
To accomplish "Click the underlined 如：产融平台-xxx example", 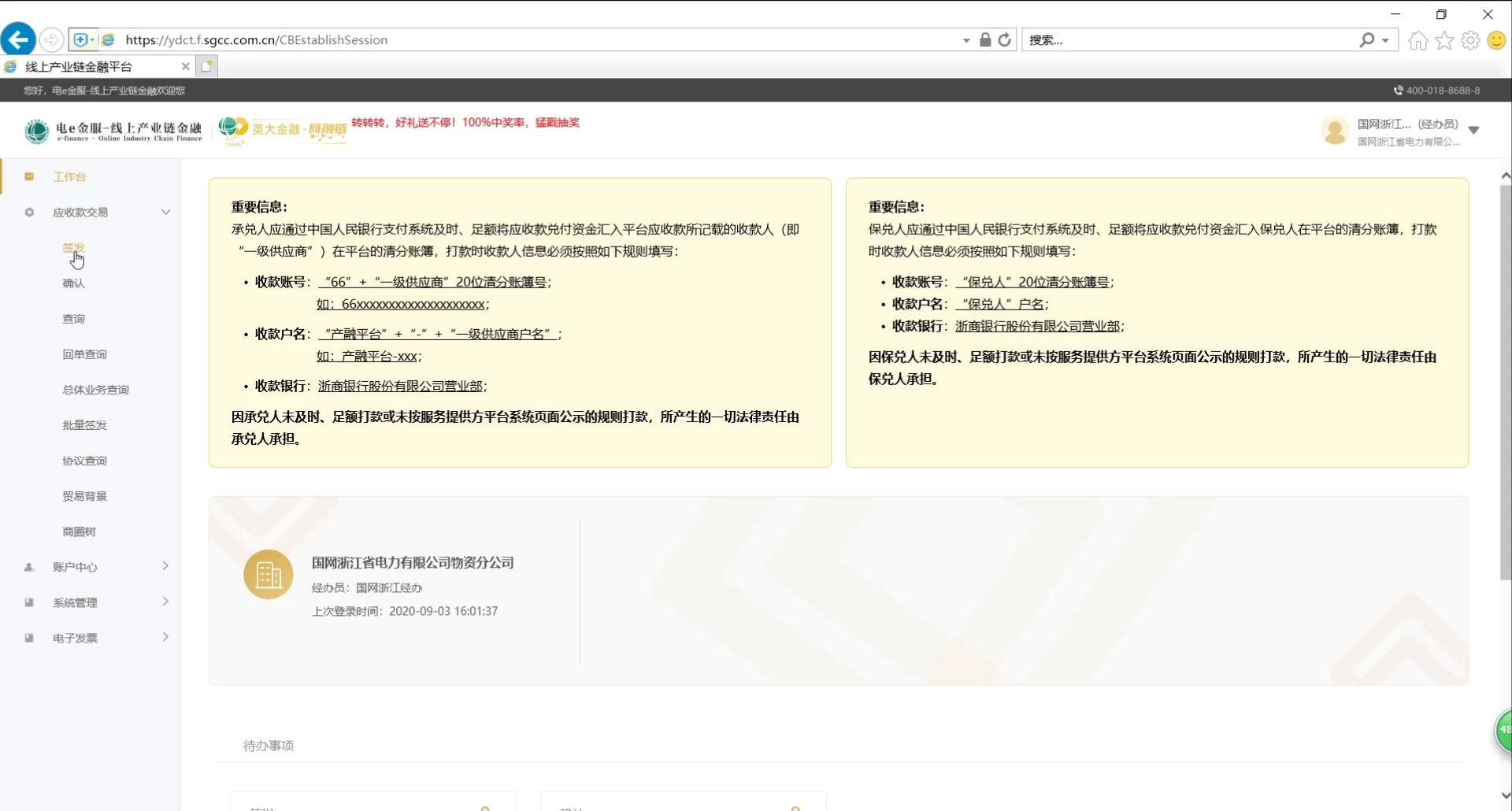I will (367, 356).
